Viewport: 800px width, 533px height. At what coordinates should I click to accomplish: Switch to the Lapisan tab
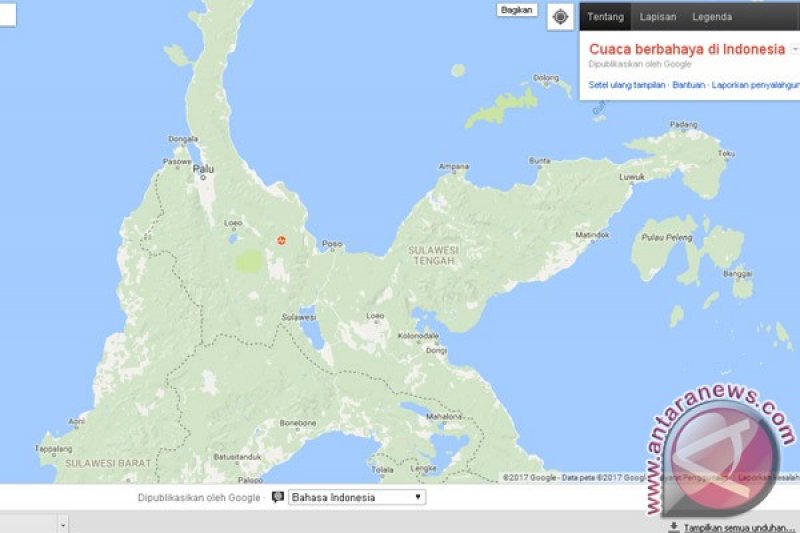pos(658,17)
